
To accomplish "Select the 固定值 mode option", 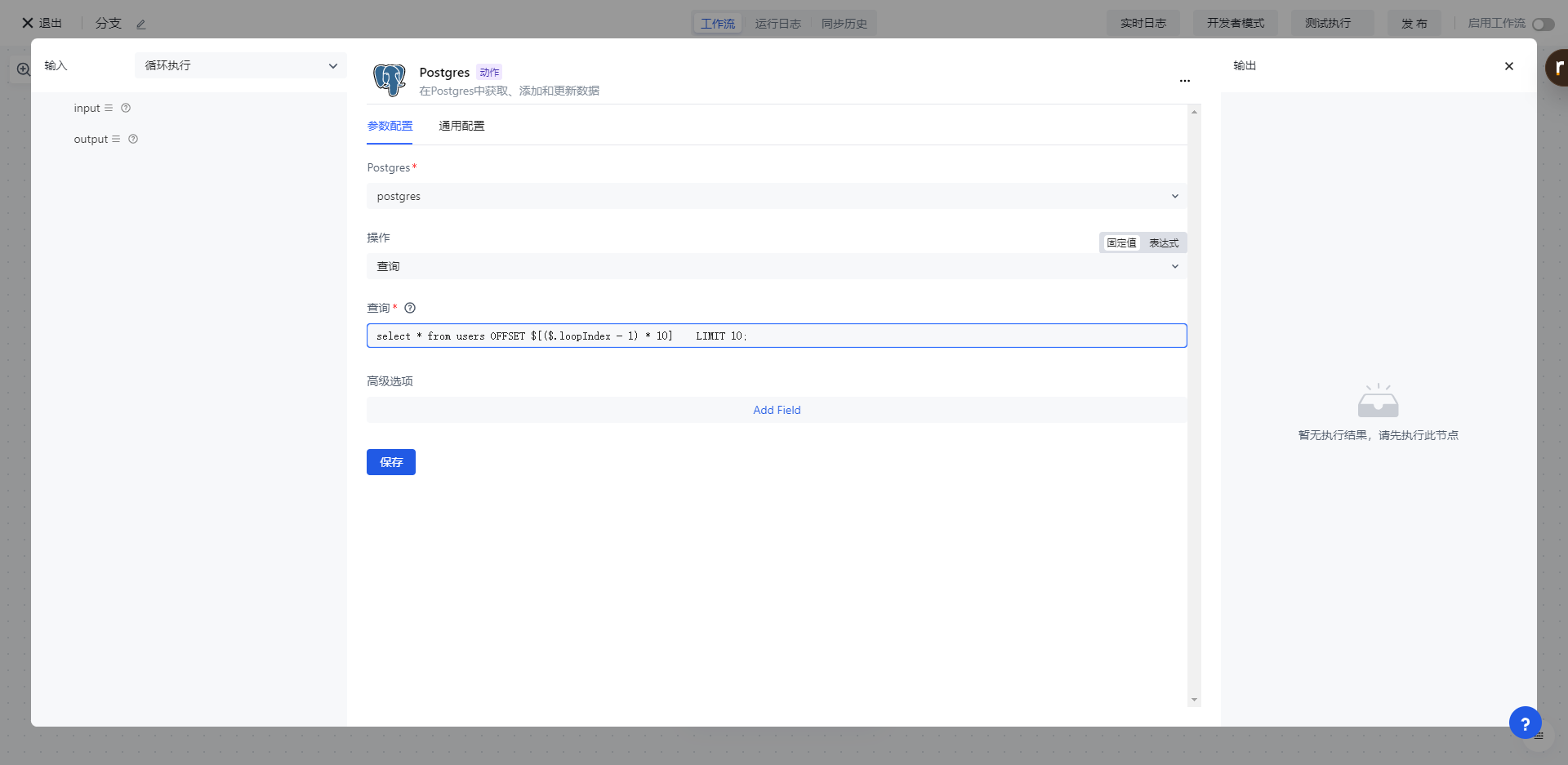I will (1121, 242).
